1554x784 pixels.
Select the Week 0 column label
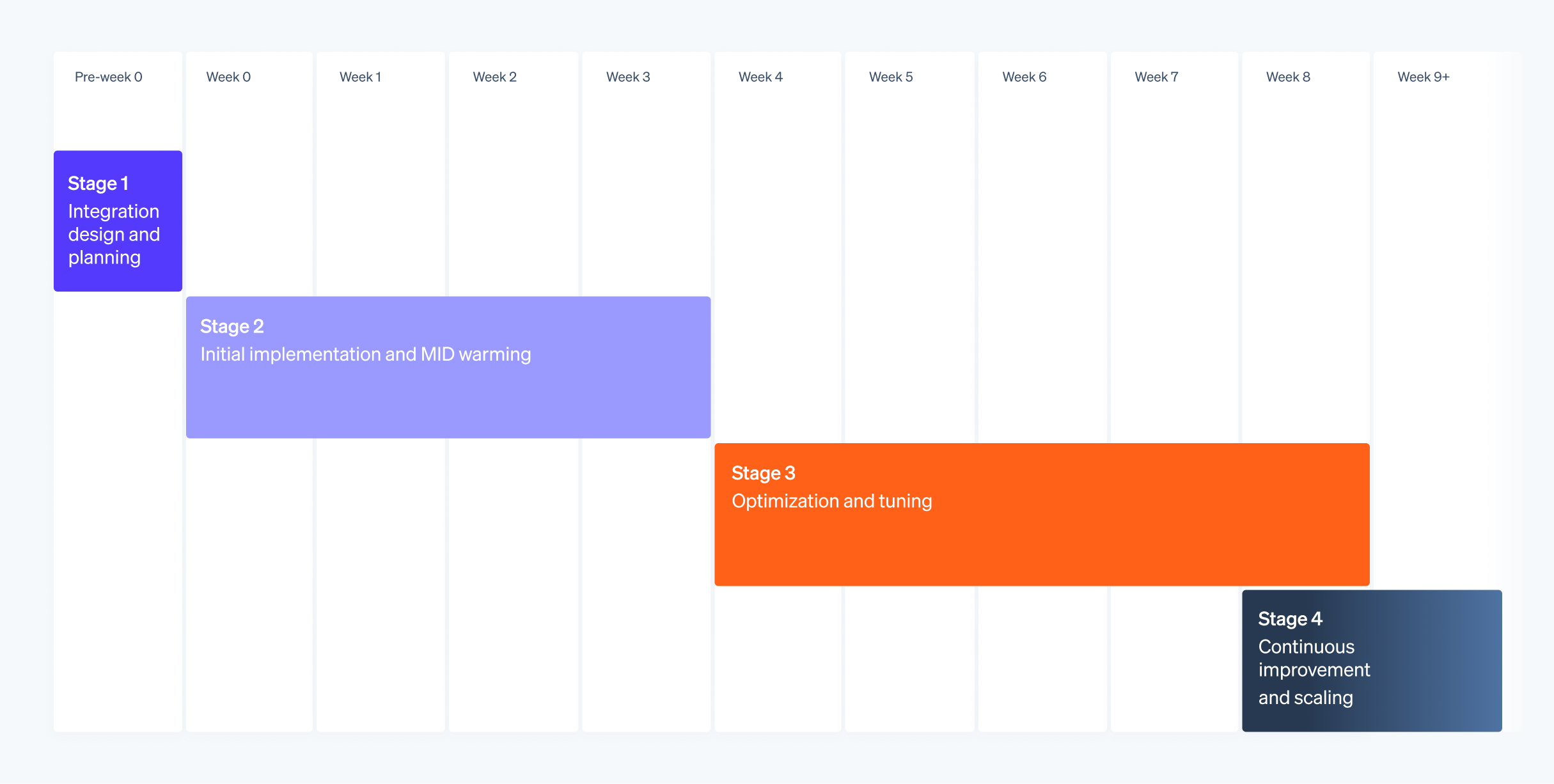click(x=228, y=77)
